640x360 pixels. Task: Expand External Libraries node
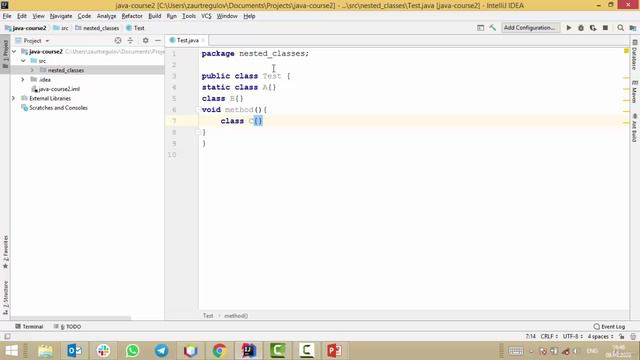click(x=13, y=98)
